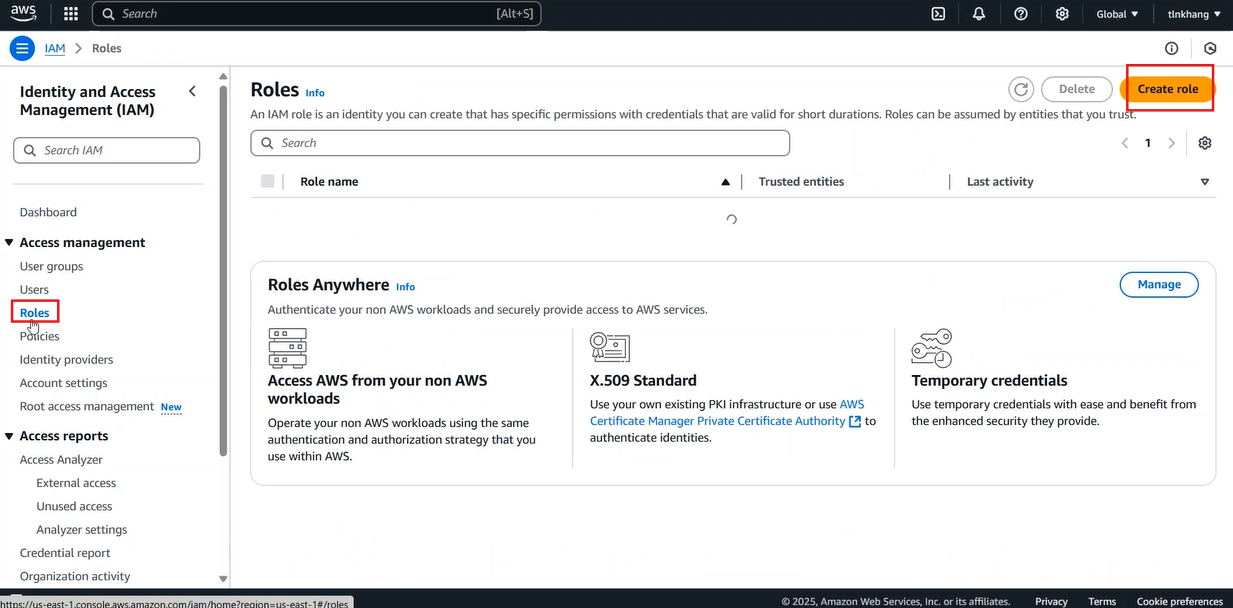Click the external link icon beside Private Certificate Authority
The height and width of the screenshot is (608, 1233).
click(855, 422)
